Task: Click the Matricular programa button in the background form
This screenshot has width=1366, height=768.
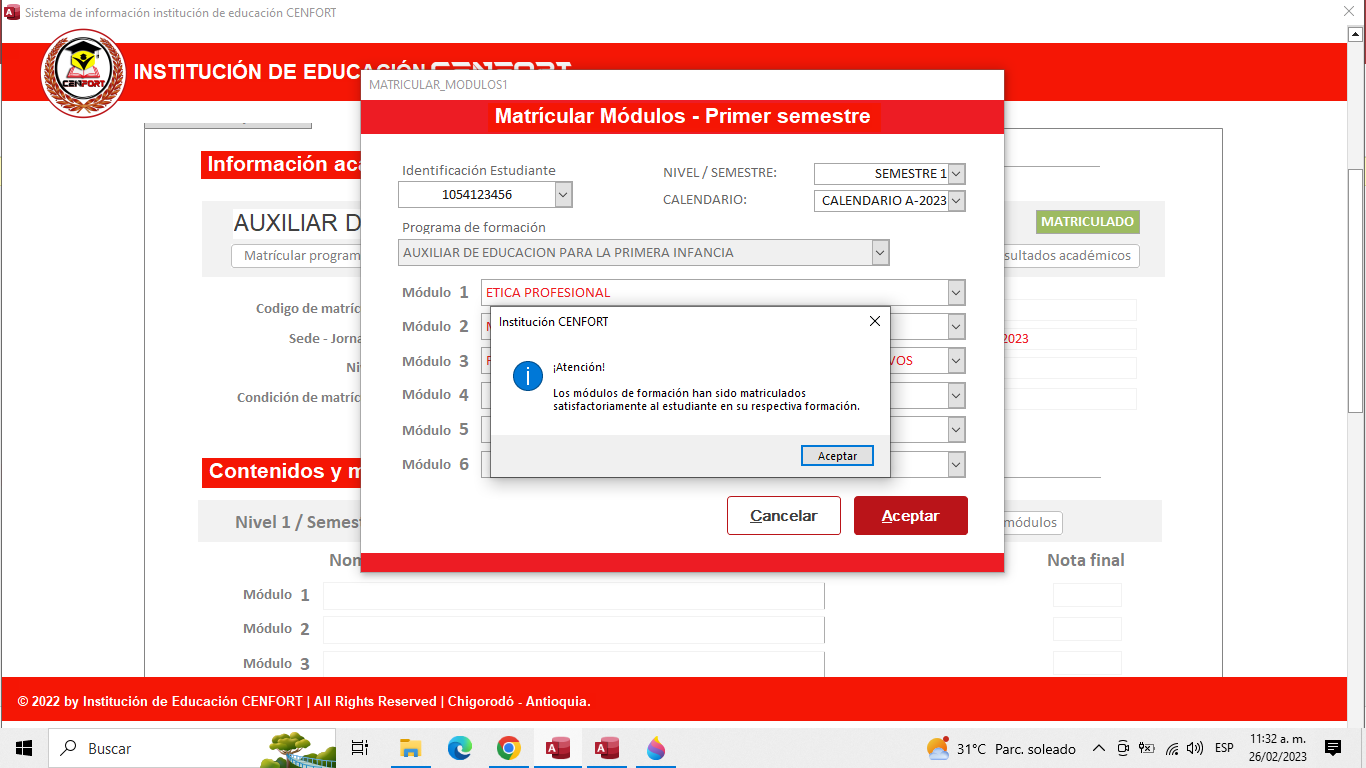Action: click(297, 256)
